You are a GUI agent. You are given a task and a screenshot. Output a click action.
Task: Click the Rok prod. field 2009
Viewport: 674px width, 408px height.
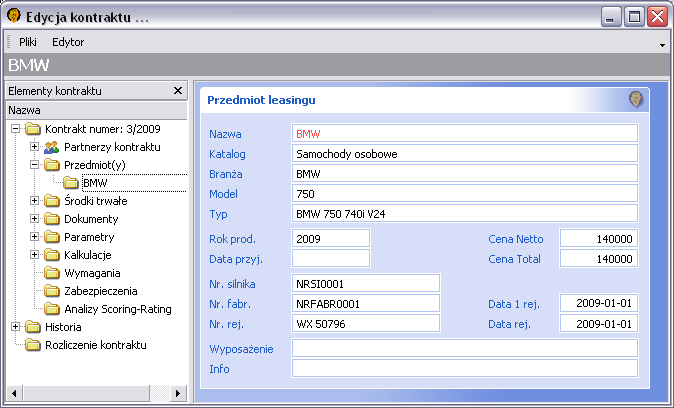point(331,239)
